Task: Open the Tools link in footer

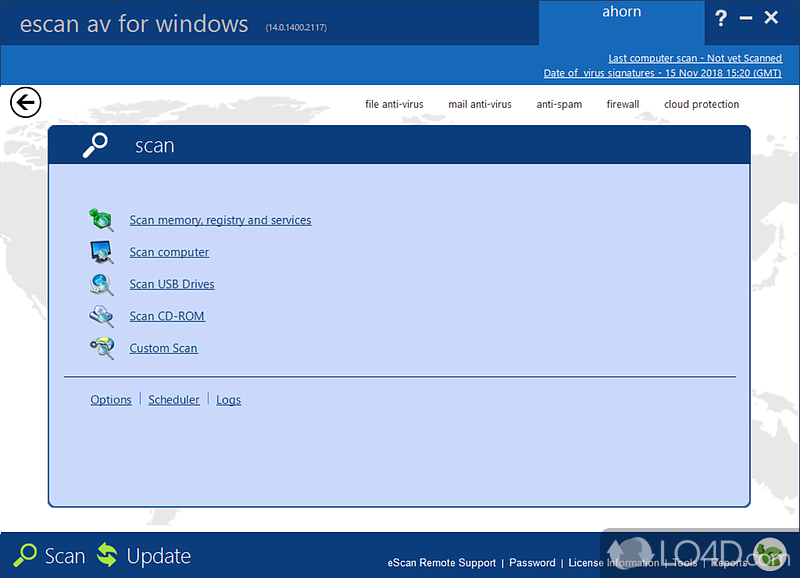Action: pos(685,563)
